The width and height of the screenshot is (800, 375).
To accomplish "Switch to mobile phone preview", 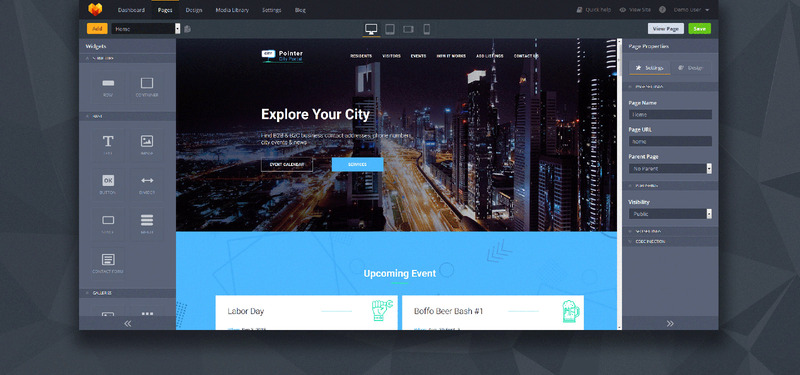I will click(x=427, y=29).
